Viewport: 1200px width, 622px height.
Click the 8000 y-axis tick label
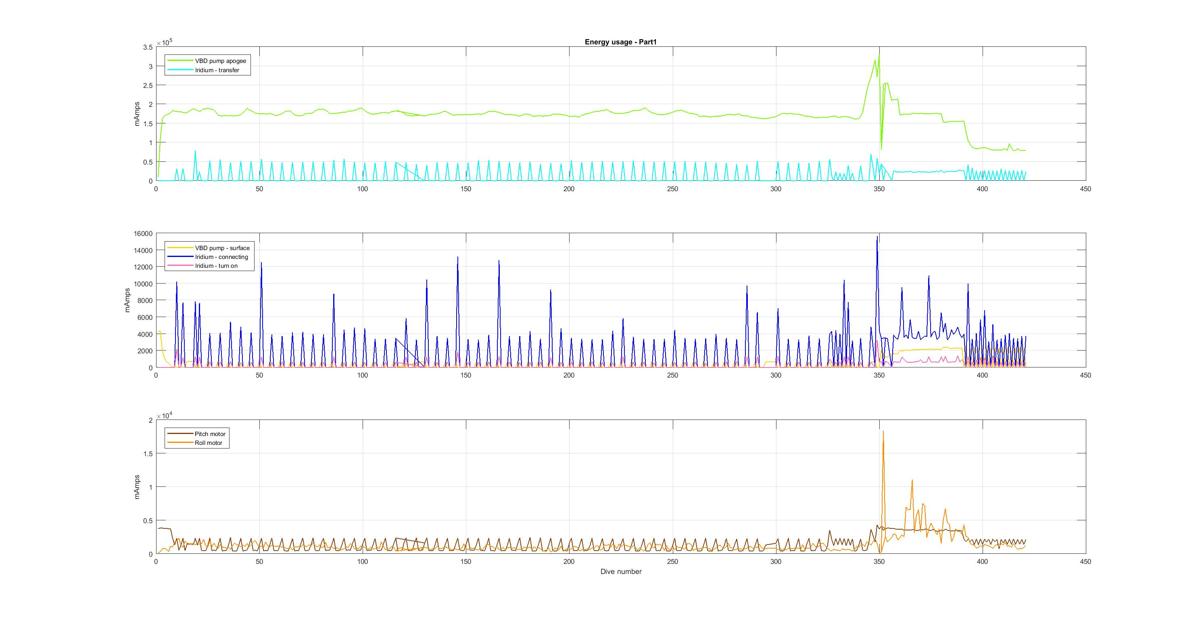(143, 301)
